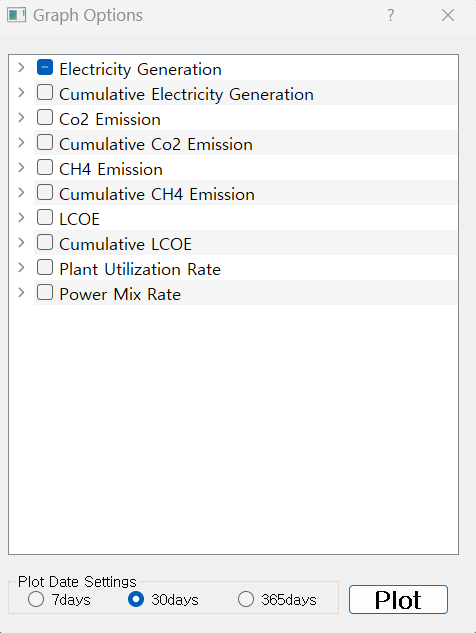The width and height of the screenshot is (476, 633).
Task: Select the Cumulative Electricity Generation row label
Action: coord(186,94)
